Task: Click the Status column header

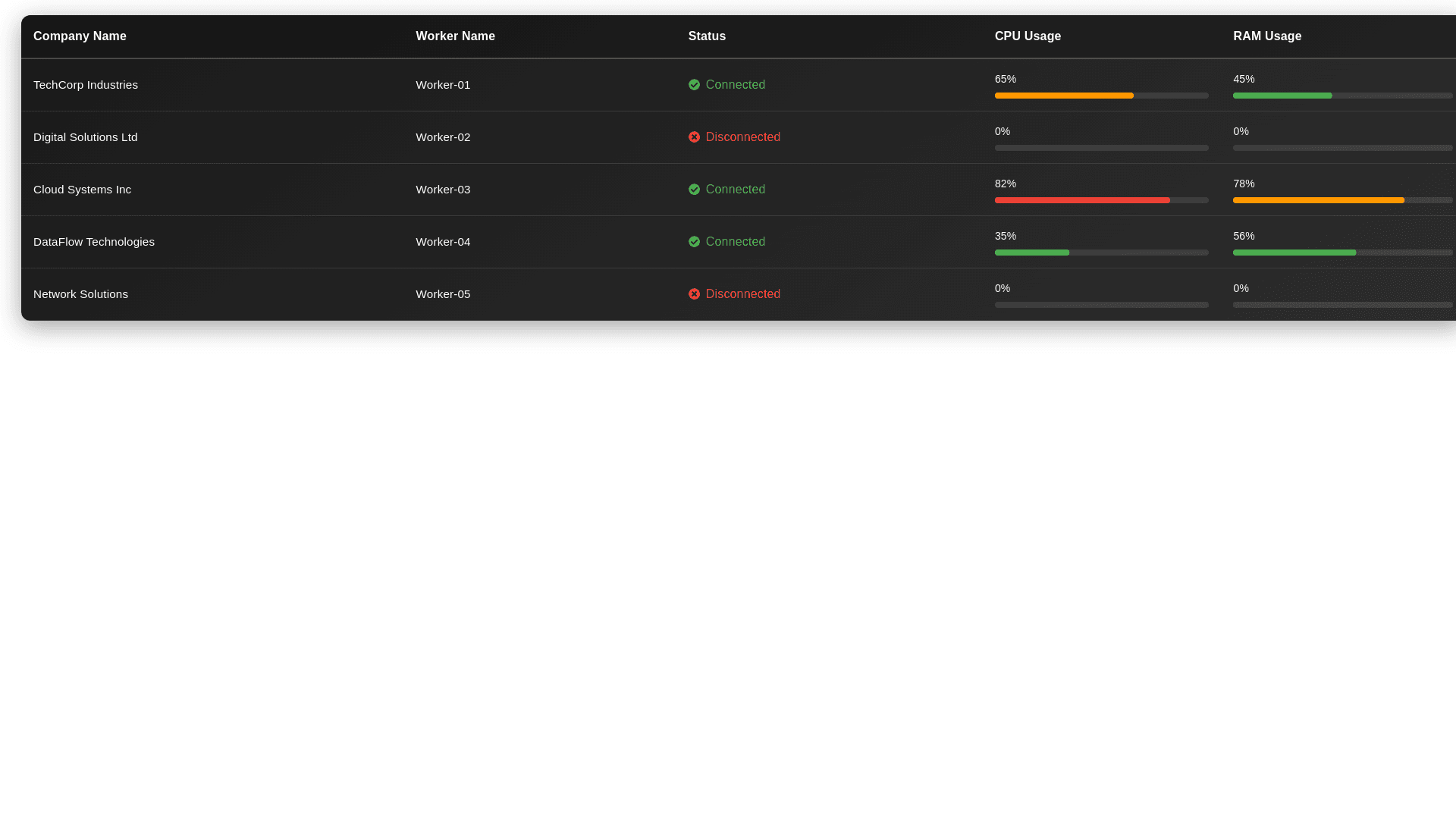Action: point(707,36)
